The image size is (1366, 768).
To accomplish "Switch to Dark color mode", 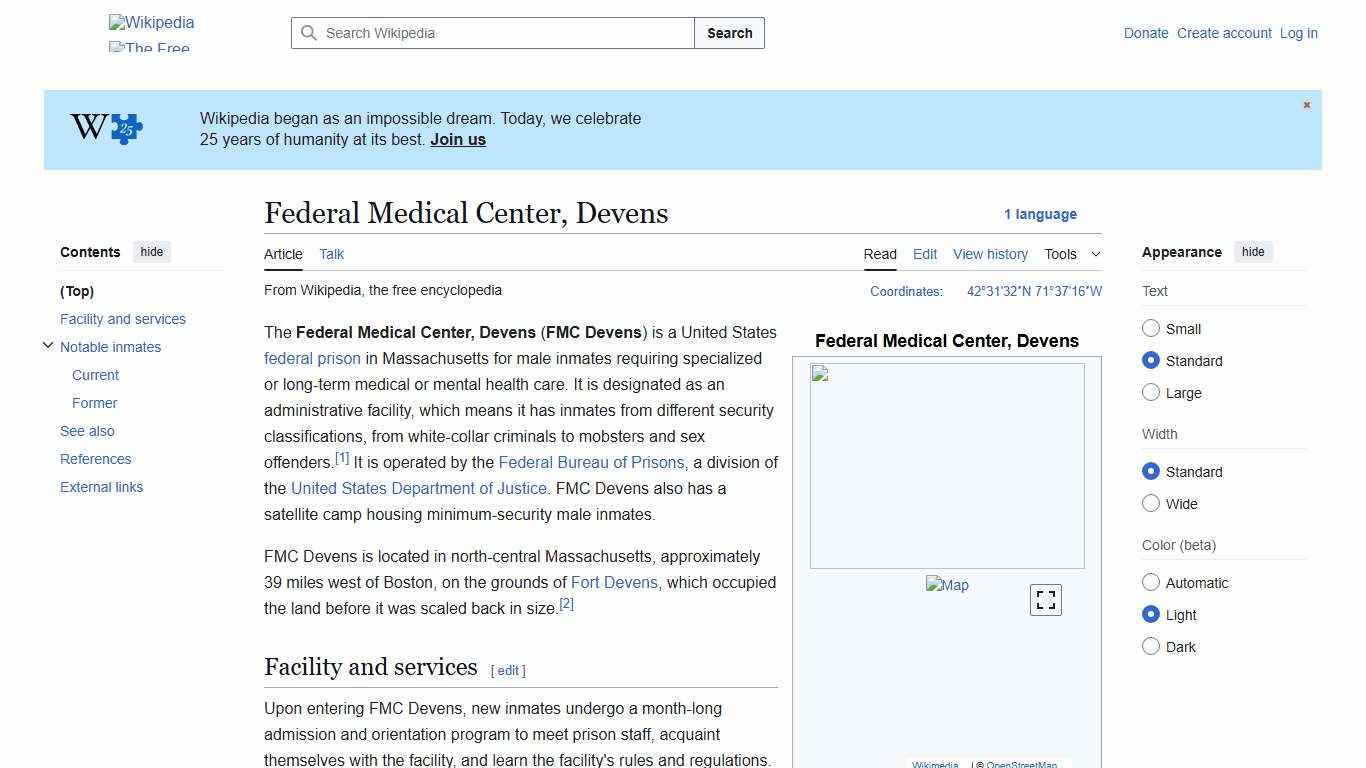I will pyautogui.click(x=1151, y=647).
